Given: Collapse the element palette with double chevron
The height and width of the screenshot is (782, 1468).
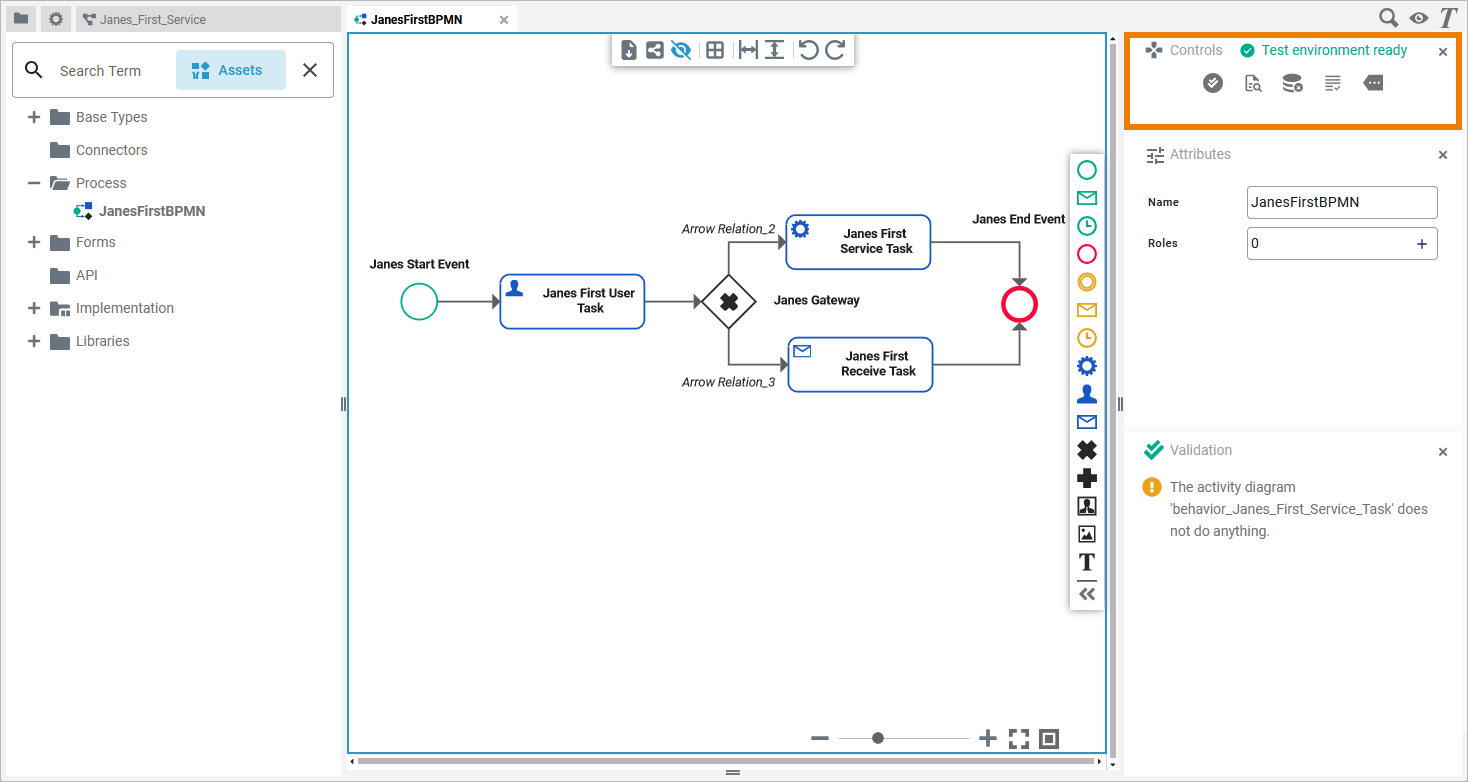Looking at the screenshot, I should (1087, 594).
